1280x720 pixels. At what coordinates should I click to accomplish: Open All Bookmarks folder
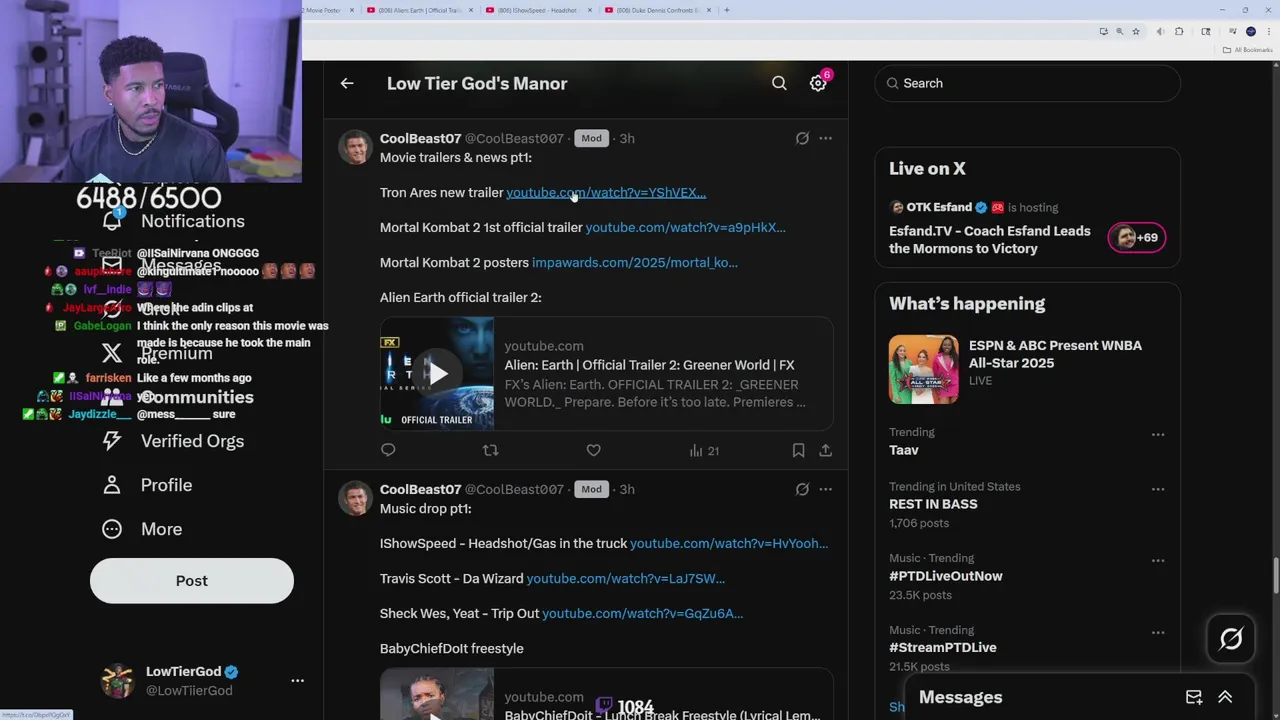[1248, 50]
